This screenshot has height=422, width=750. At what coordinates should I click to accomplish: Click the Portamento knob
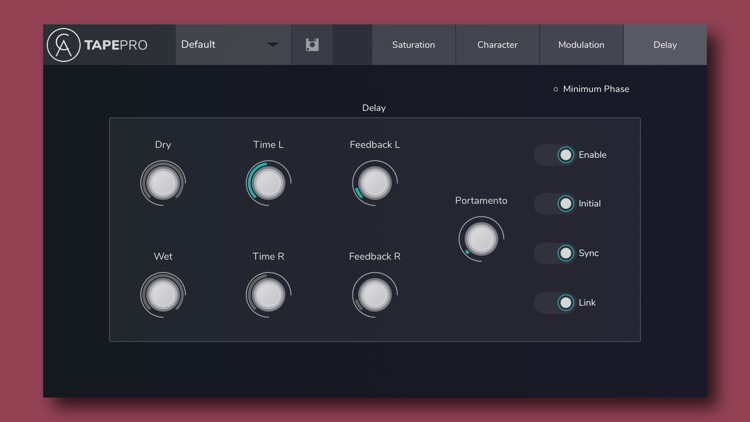[x=481, y=239]
